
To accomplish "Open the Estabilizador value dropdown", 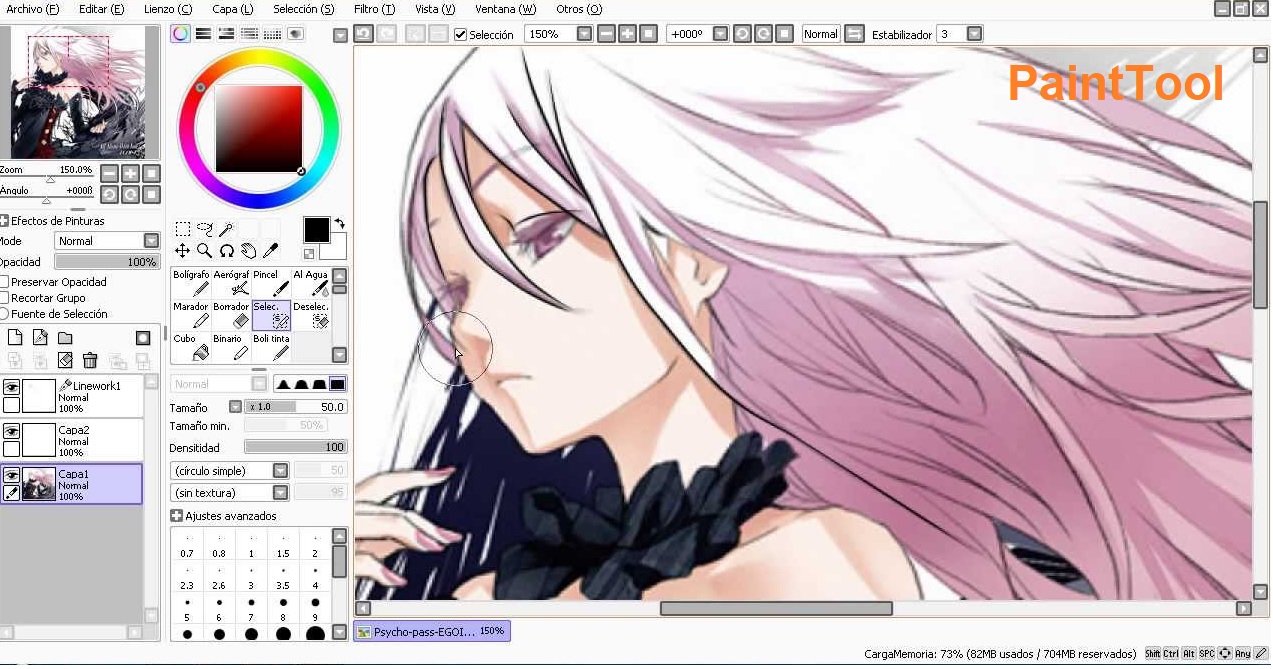I will tap(974, 34).
